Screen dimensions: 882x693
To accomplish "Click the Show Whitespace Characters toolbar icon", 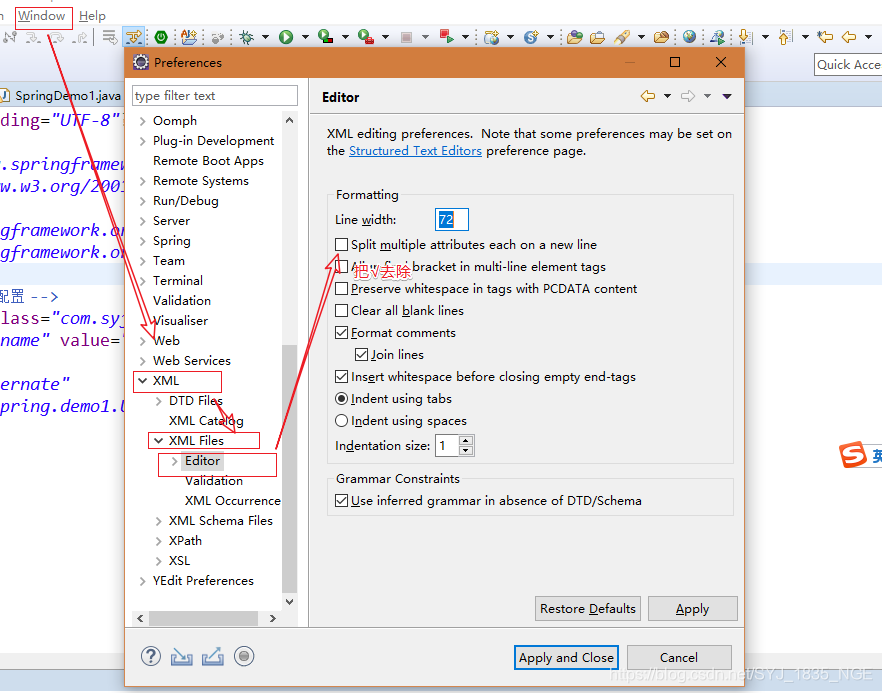I will (110, 37).
